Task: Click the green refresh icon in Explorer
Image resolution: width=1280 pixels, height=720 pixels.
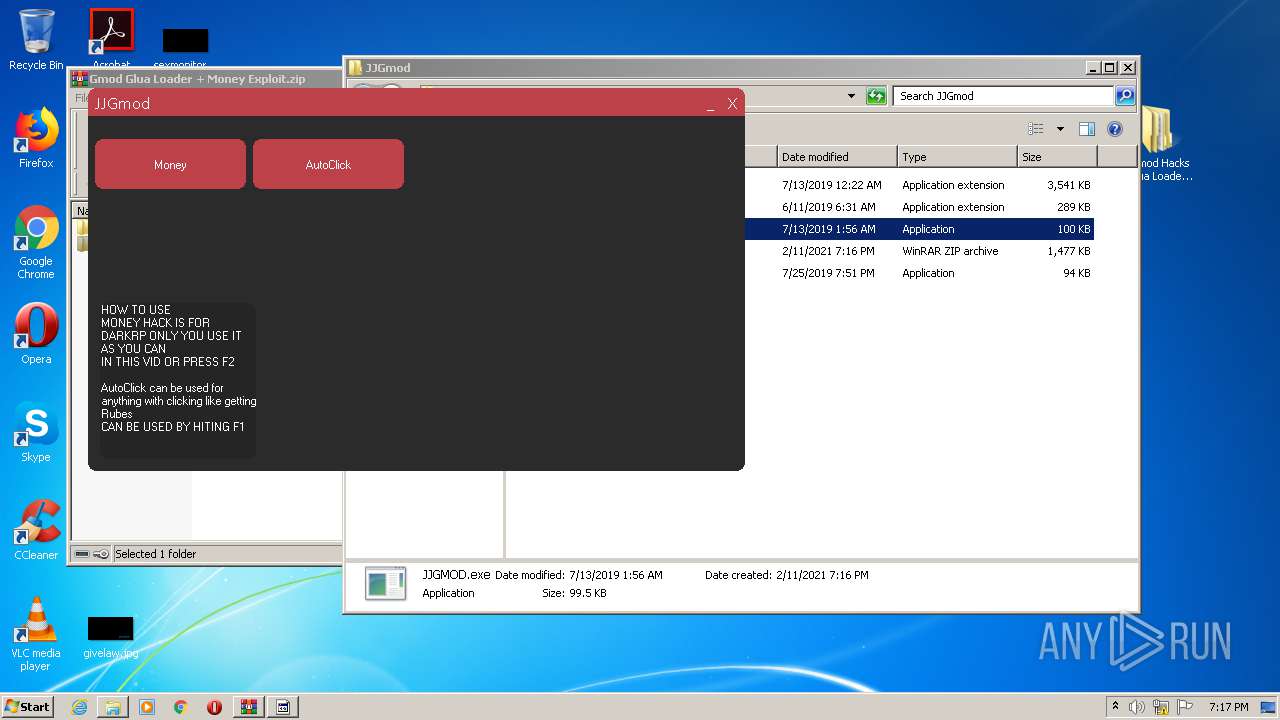Action: click(x=876, y=96)
